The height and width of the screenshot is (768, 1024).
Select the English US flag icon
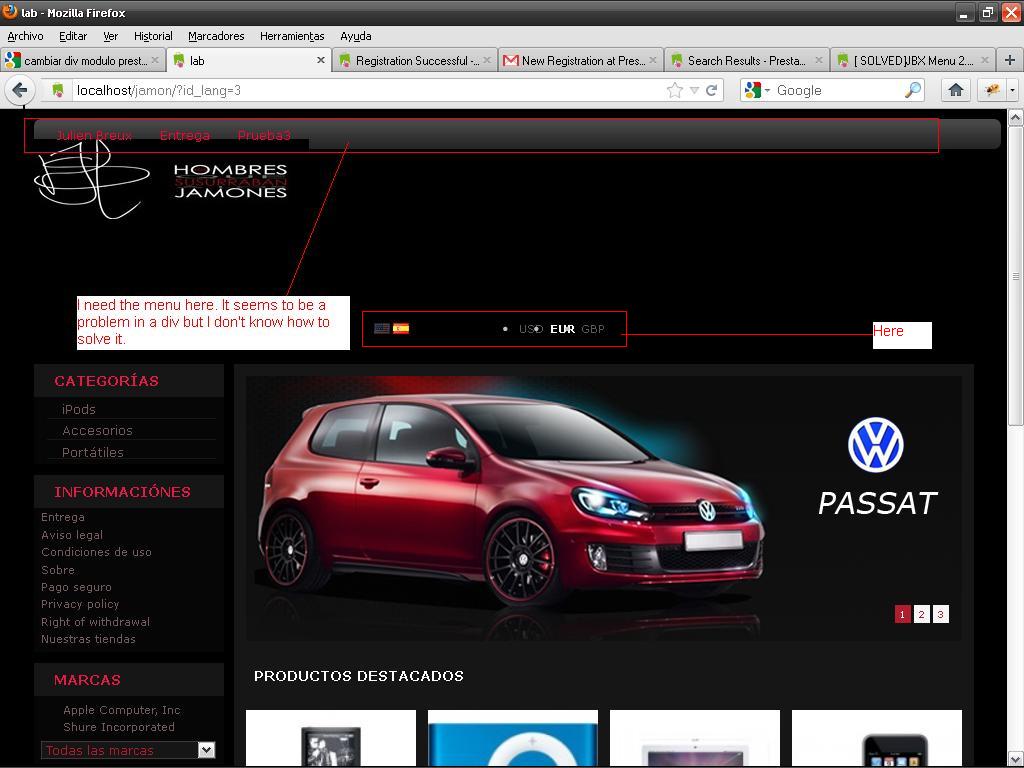click(x=382, y=328)
